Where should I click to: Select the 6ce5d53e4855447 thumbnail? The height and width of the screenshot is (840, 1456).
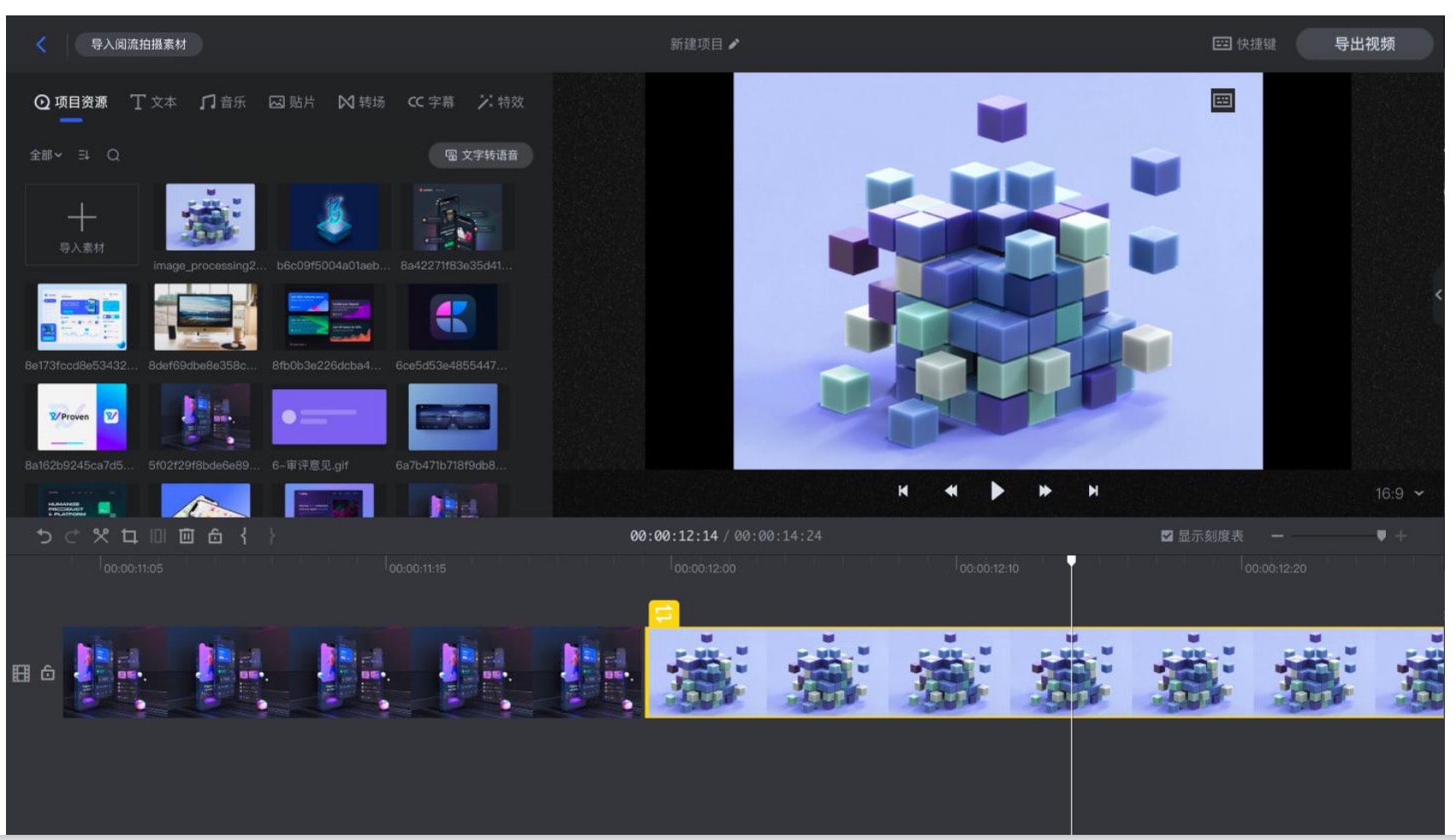click(453, 316)
